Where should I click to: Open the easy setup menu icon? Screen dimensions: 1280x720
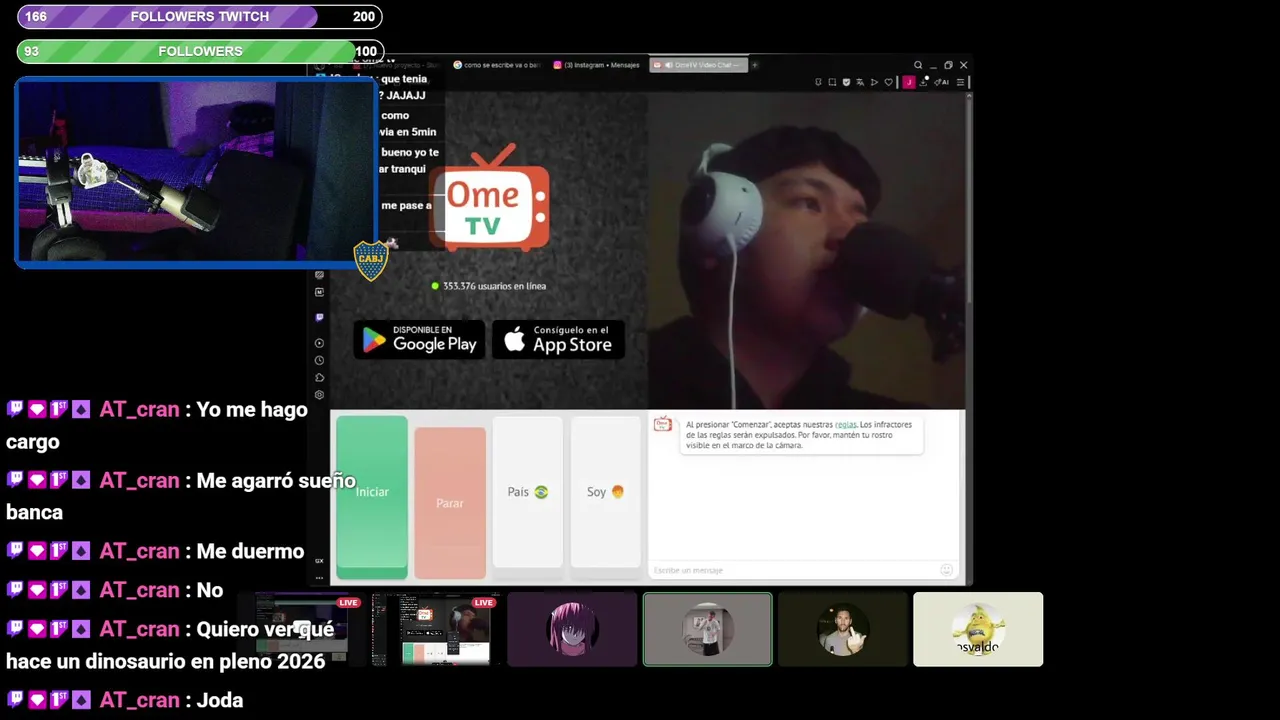pyautogui.click(x=960, y=82)
